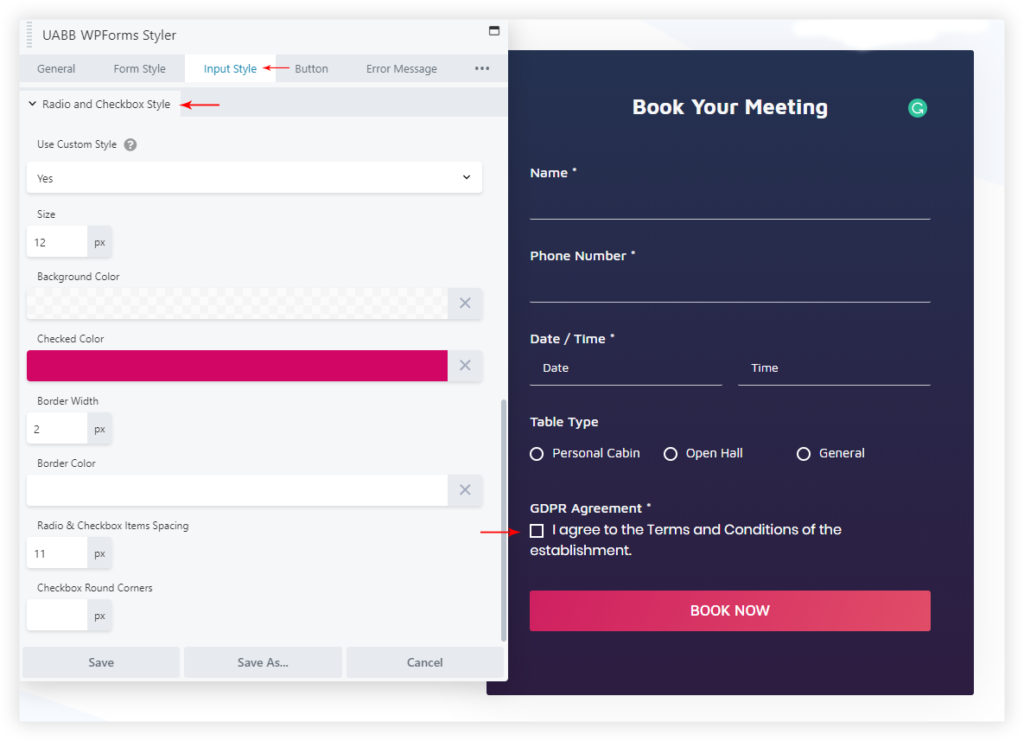Open more styler settings via the ellipsis icon
The height and width of the screenshot is (741, 1024).
click(482, 68)
